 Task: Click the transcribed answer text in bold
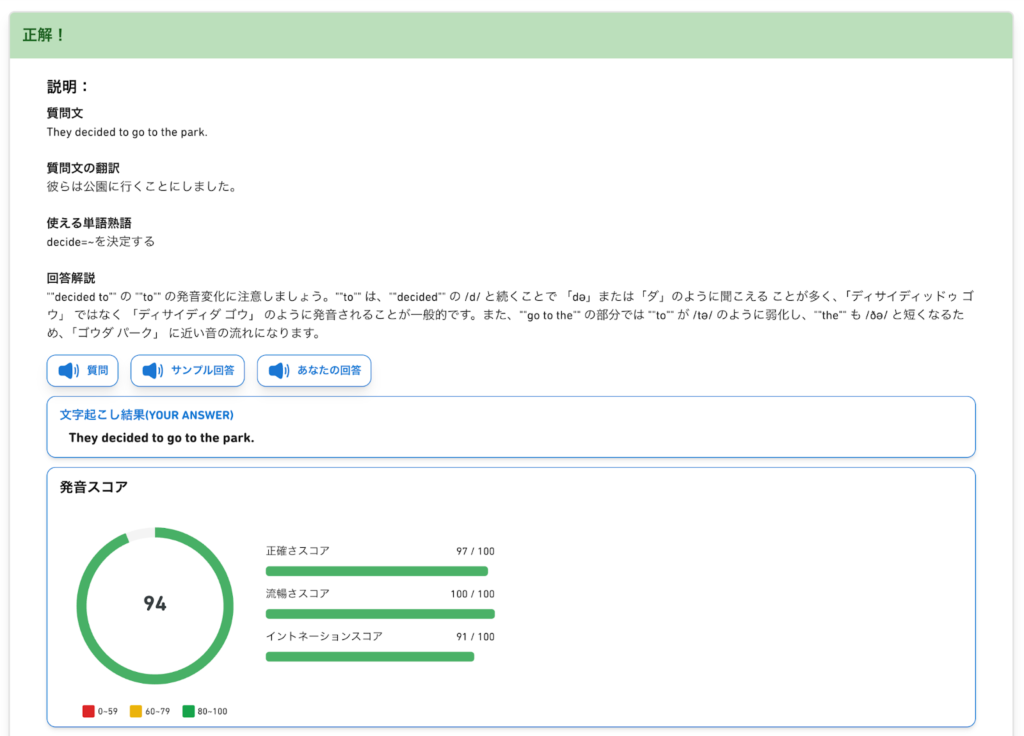pyautogui.click(x=161, y=438)
